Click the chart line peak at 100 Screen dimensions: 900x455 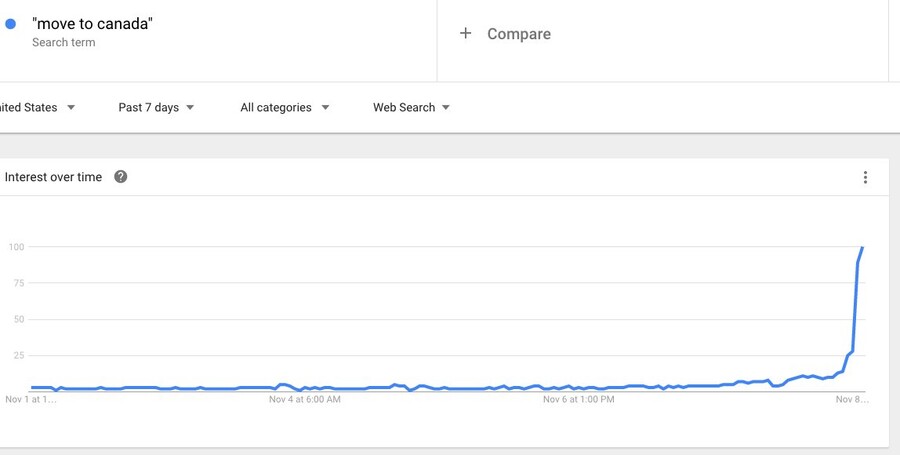(x=862, y=247)
